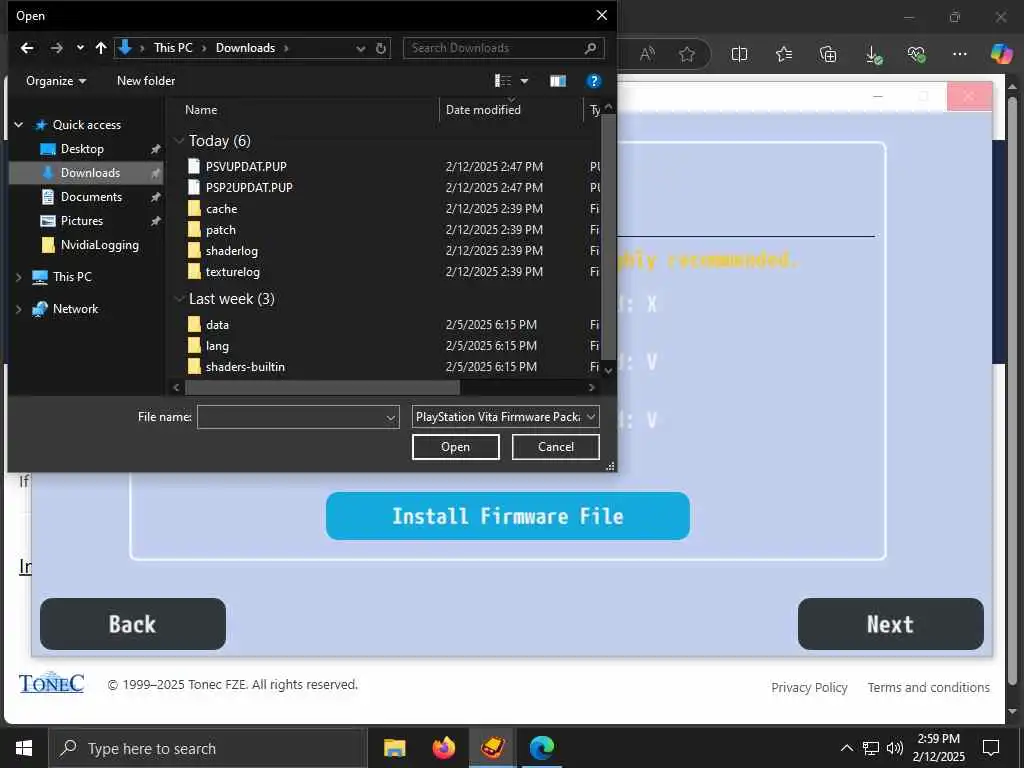Select Desktop in Quick access

[x=82, y=149]
